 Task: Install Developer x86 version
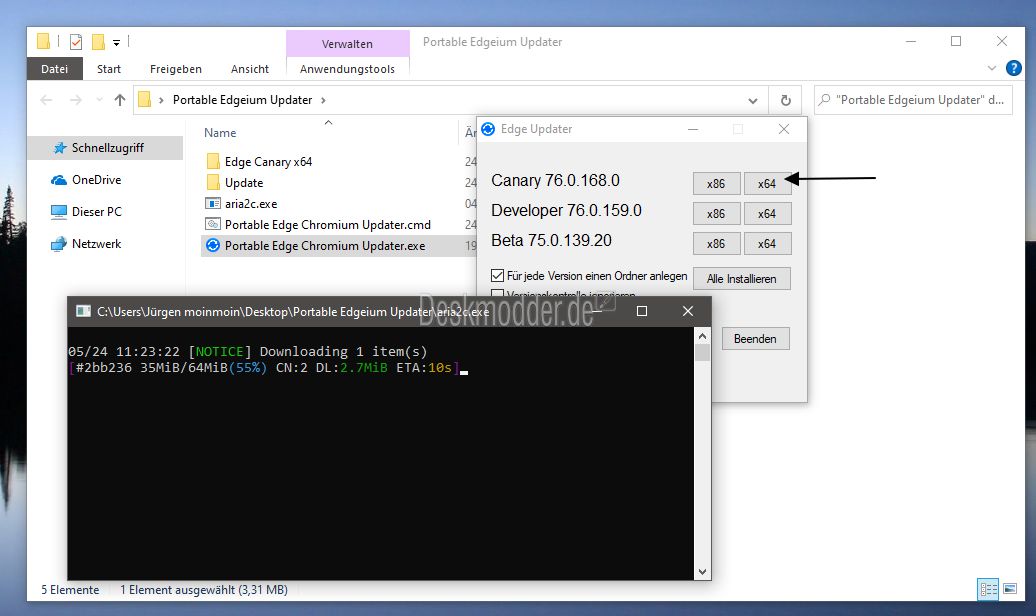(x=716, y=213)
